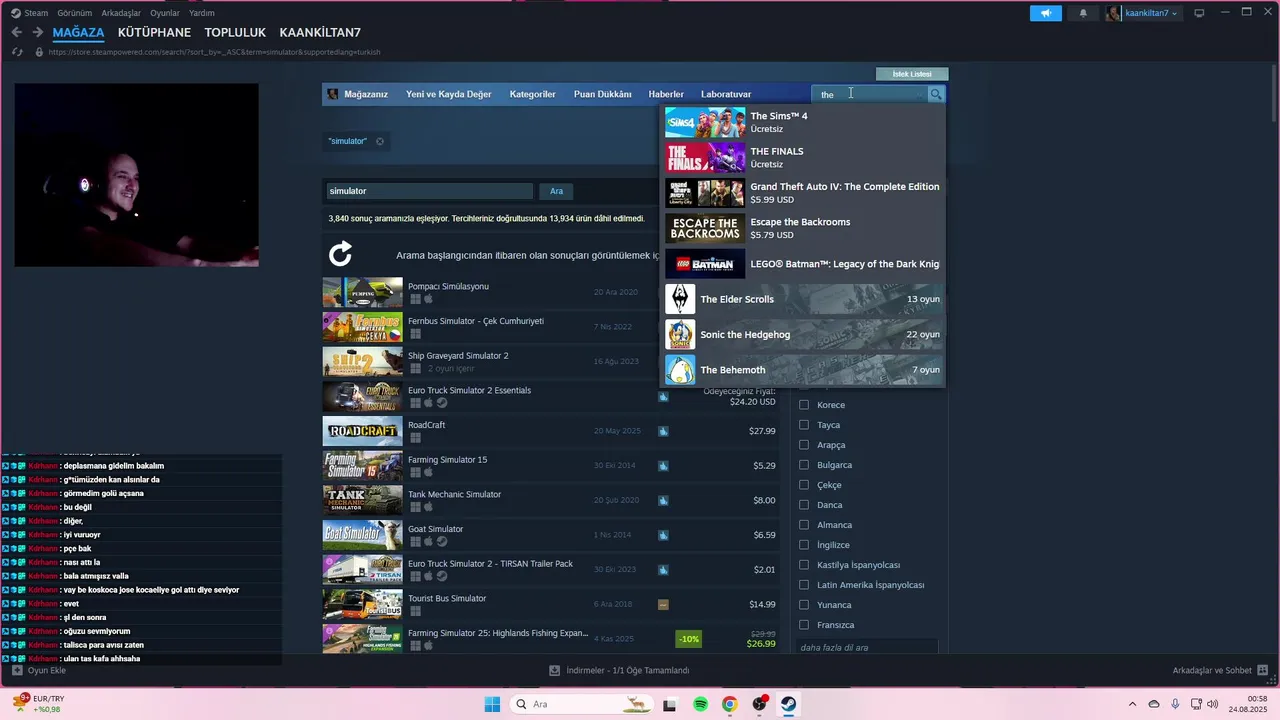Open the Pompacı Simülasyonu thumbnail
The height and width of the screenshot is (720, 1280).
tap(362, 292)
